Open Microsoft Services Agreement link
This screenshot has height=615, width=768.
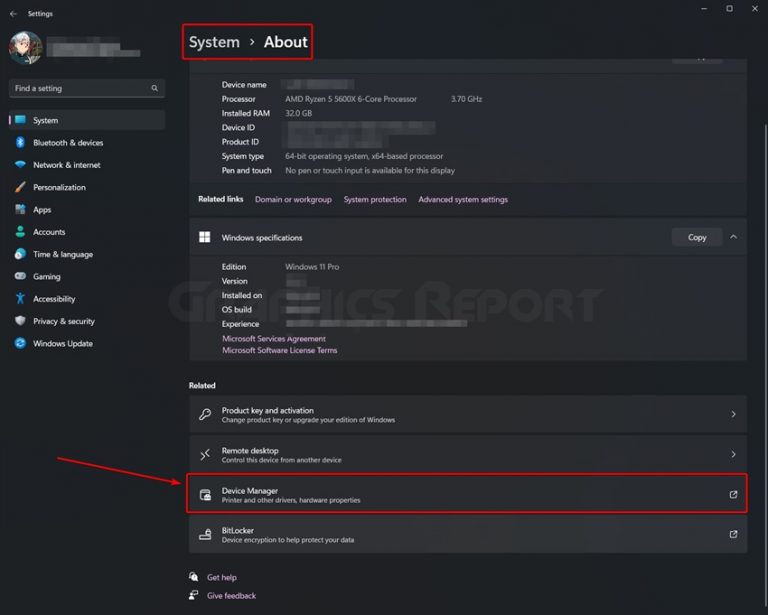point(274,338)
